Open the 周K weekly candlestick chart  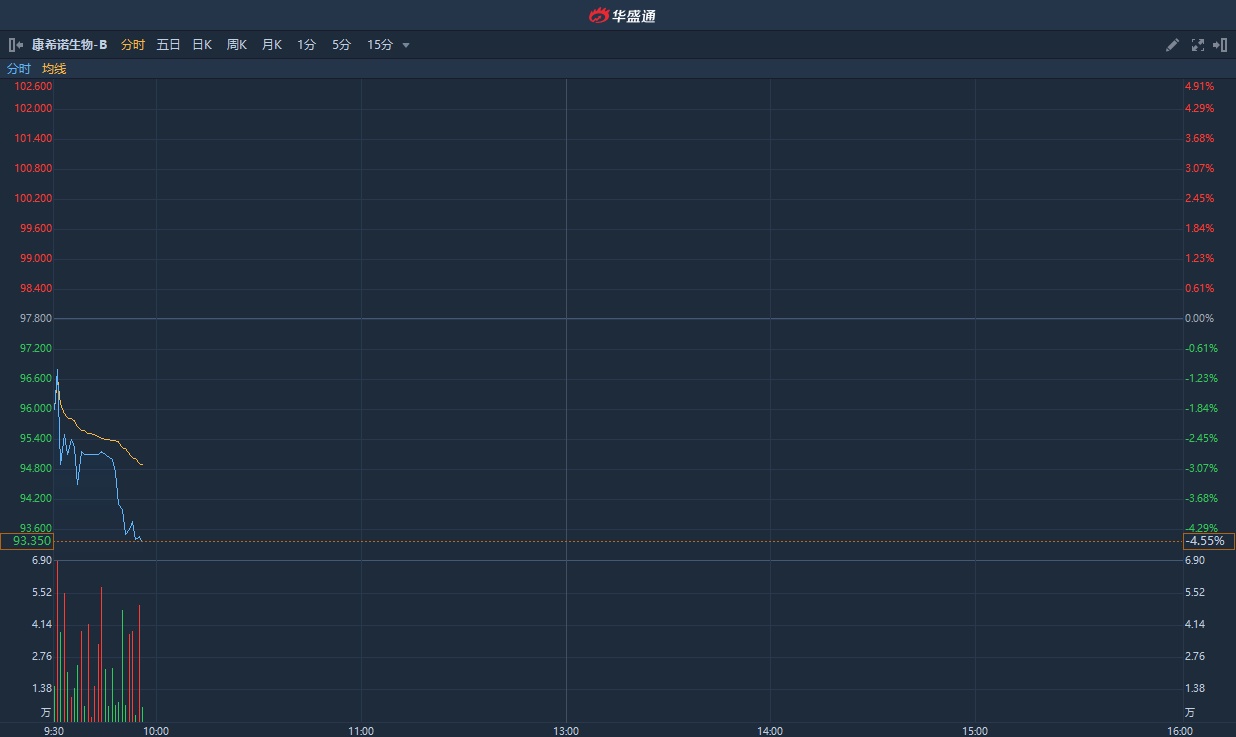237,45
